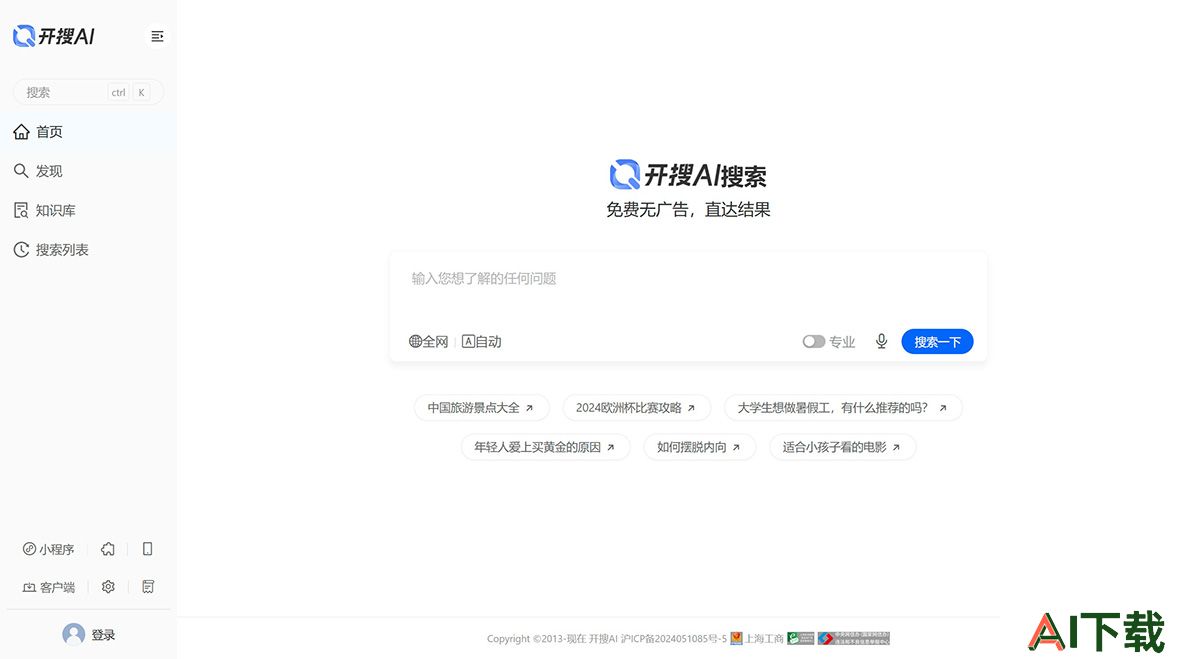Open the 自动 mode dropdown

[482, 342]
